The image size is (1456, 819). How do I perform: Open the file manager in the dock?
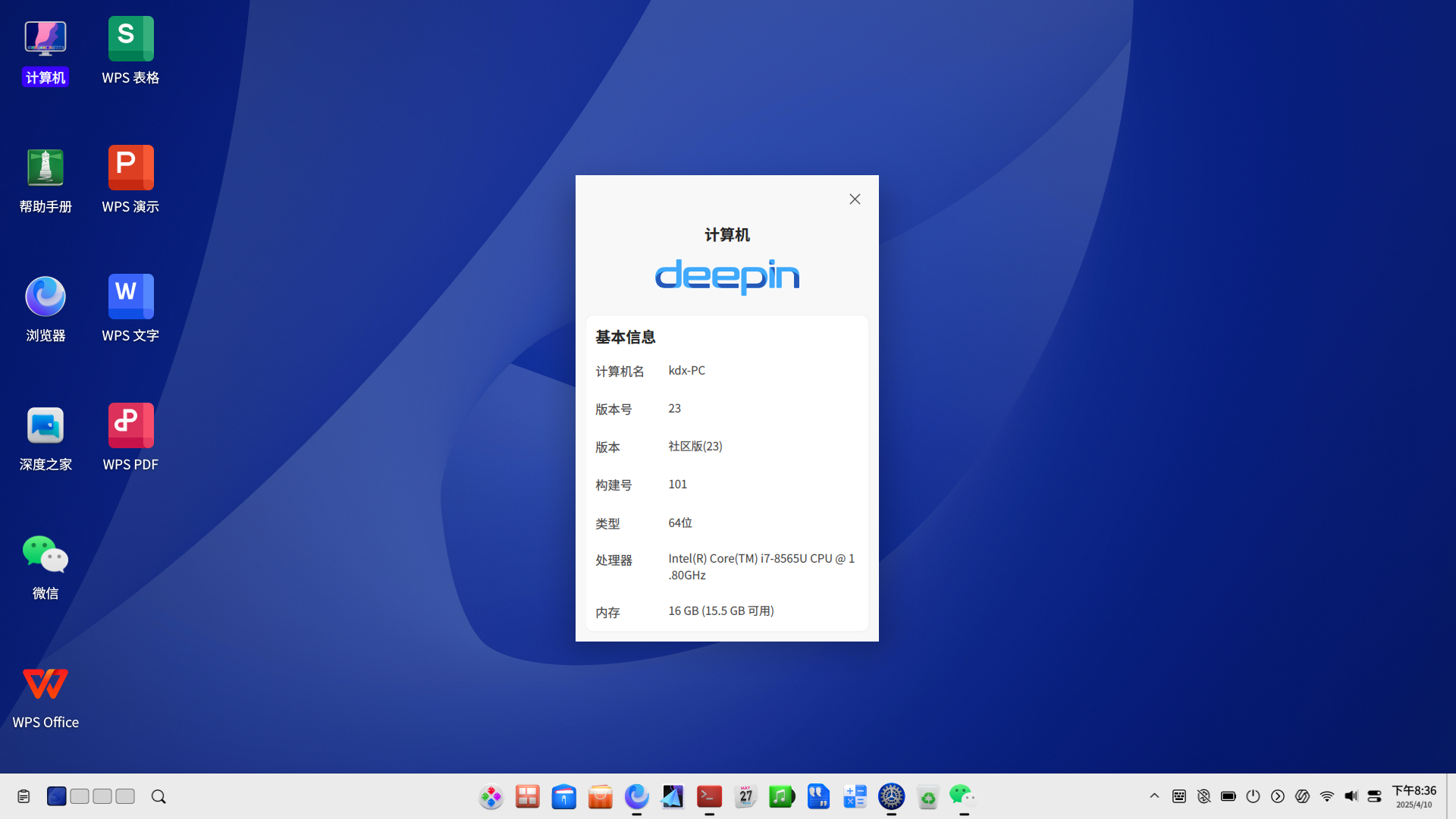pos(564,796)
